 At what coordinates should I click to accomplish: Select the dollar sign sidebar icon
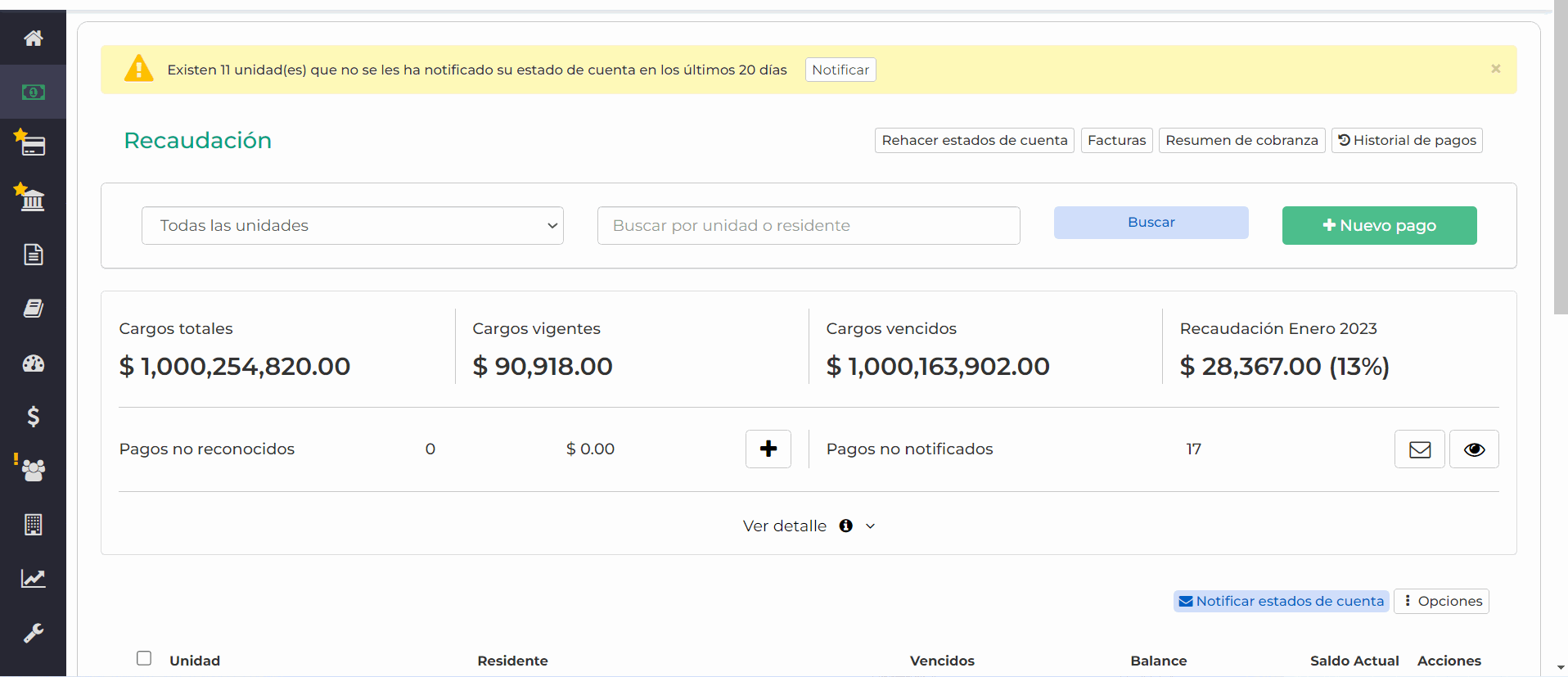coord(33,417)
